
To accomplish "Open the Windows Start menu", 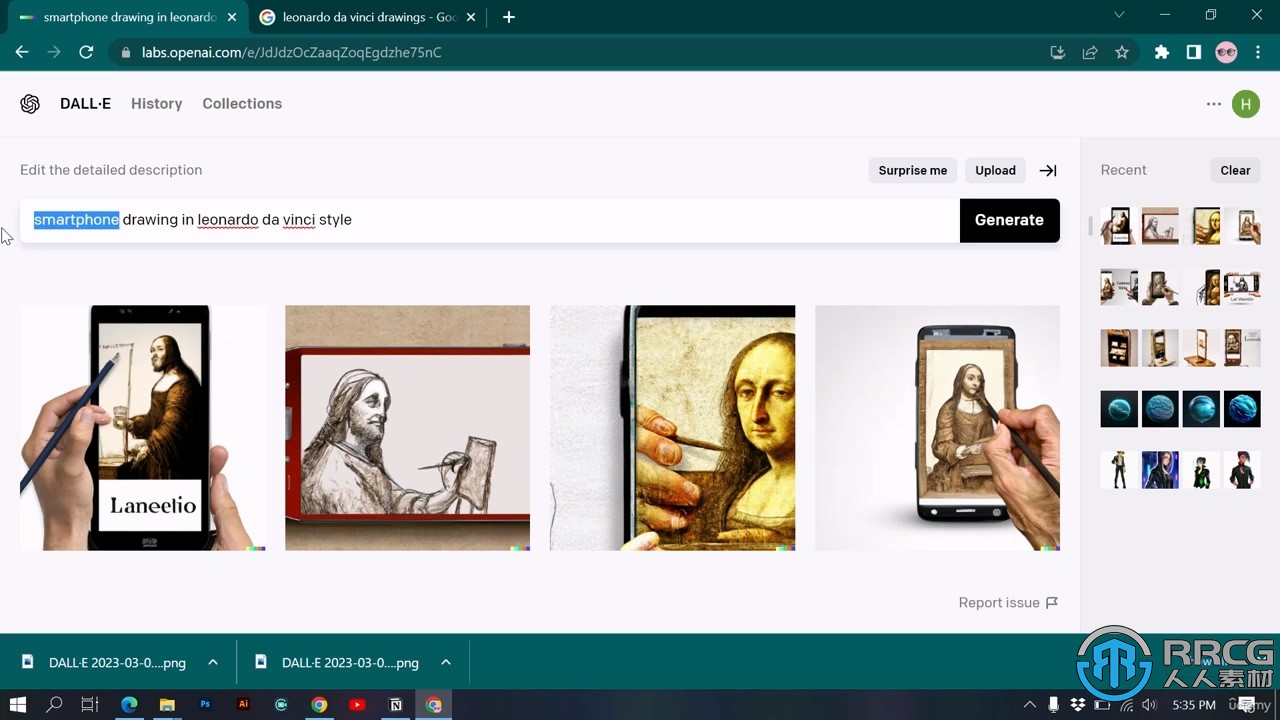I will 18,705.
